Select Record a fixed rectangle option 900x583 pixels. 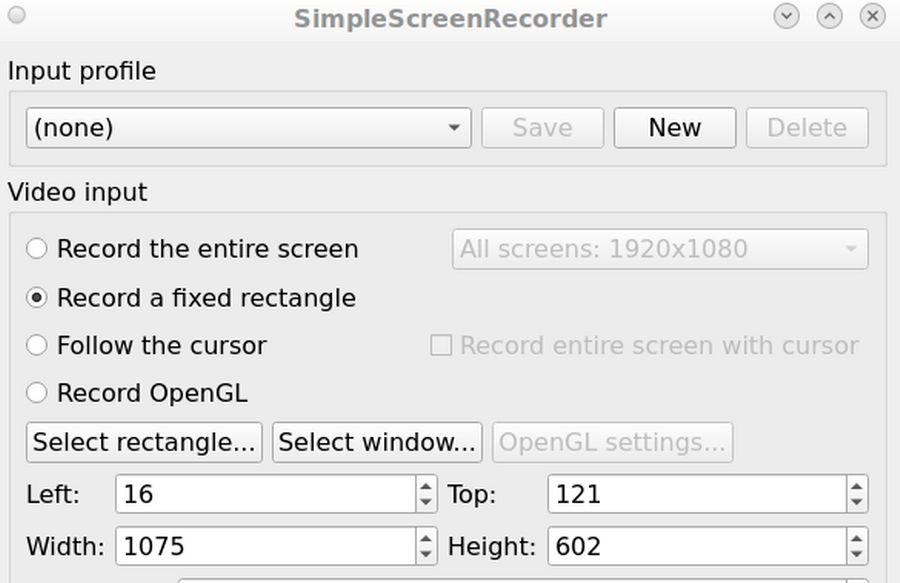[x=37, y=298]
